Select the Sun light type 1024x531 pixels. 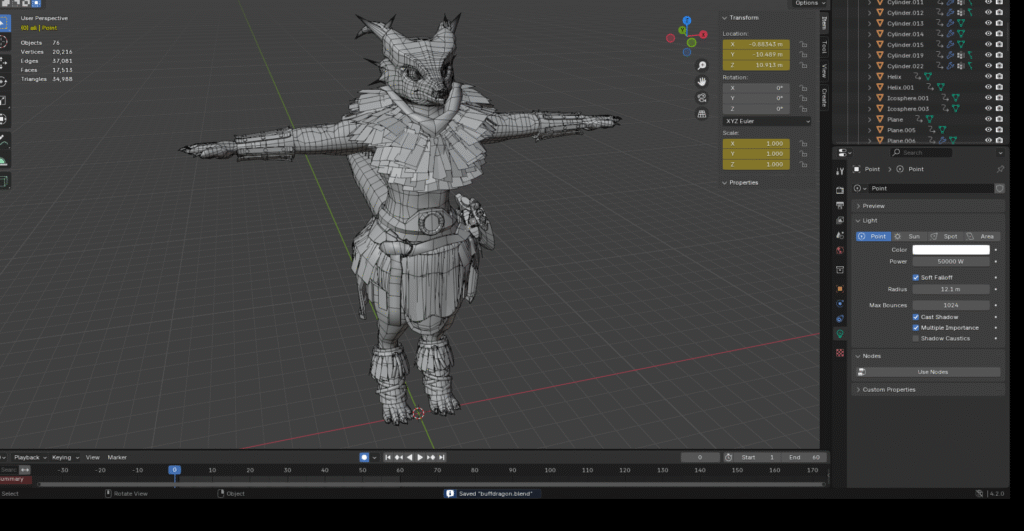pos(909,236)
